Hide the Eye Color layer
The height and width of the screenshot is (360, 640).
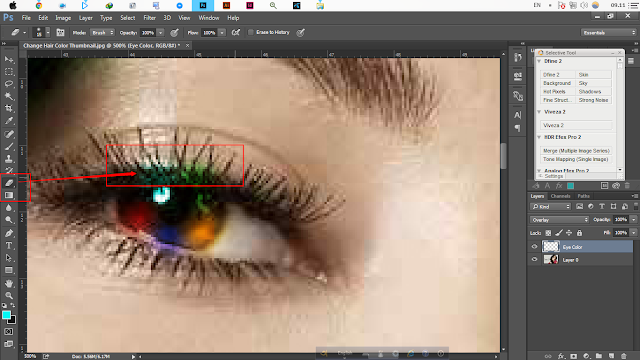534,247
